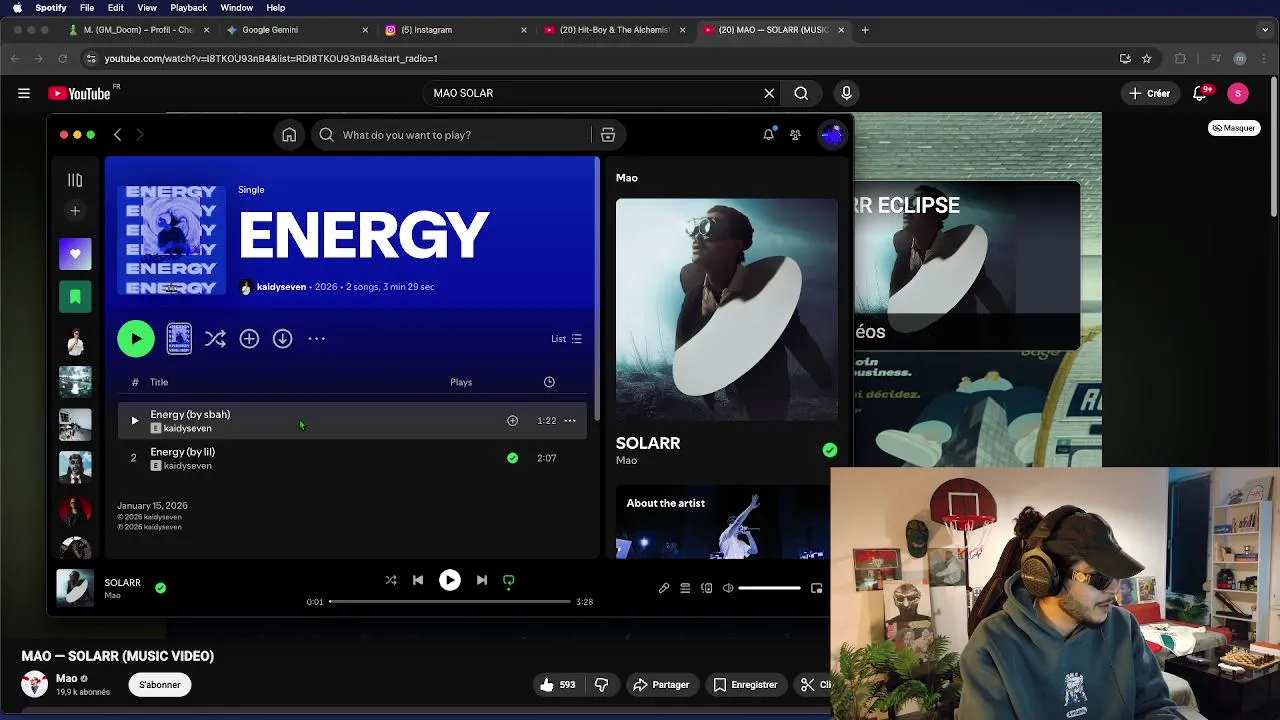Screen dimensions: 1280x720
Task: Open Spotify Browse icon beside search field
Action: 607,135
